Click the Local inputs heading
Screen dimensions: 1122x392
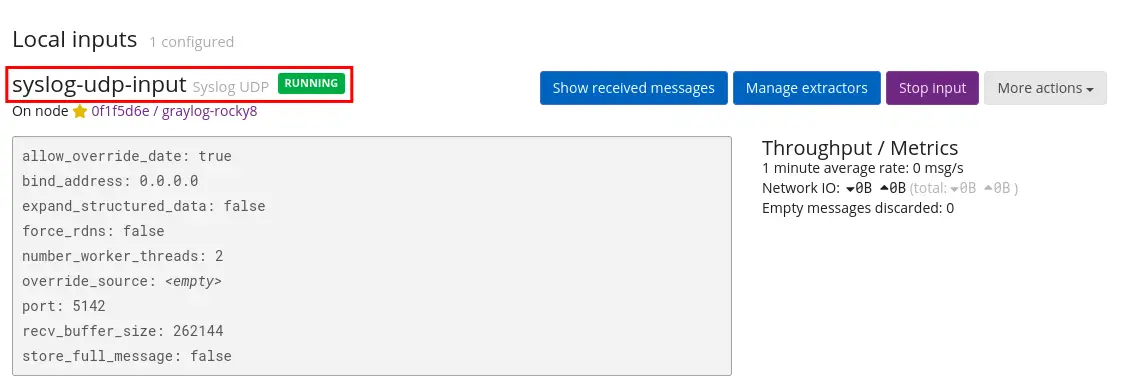74,39
